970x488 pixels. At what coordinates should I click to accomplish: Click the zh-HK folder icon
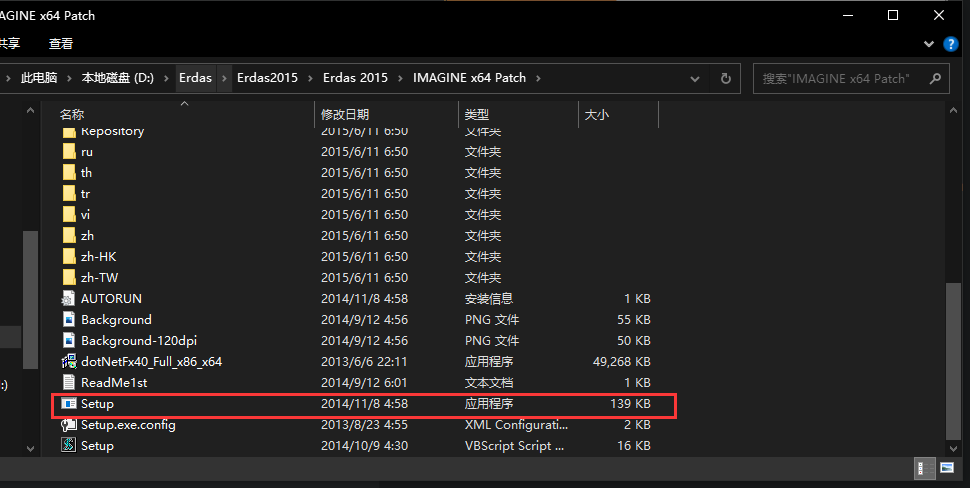69,257
